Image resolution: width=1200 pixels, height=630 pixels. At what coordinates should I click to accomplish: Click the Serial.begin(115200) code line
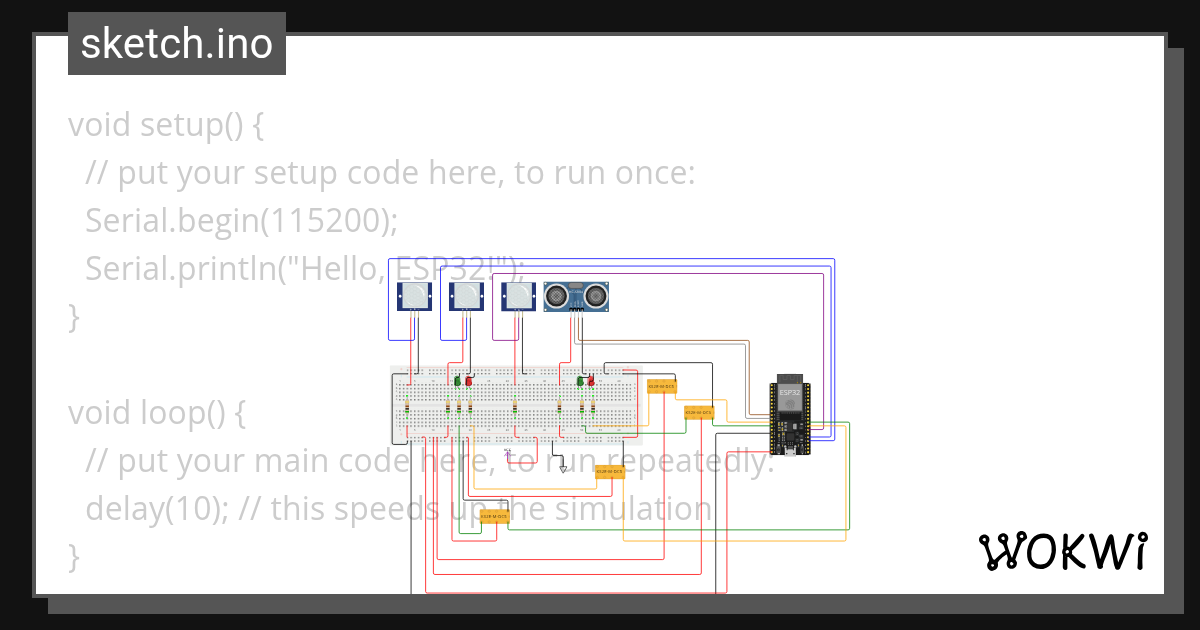tap(236, 220)
